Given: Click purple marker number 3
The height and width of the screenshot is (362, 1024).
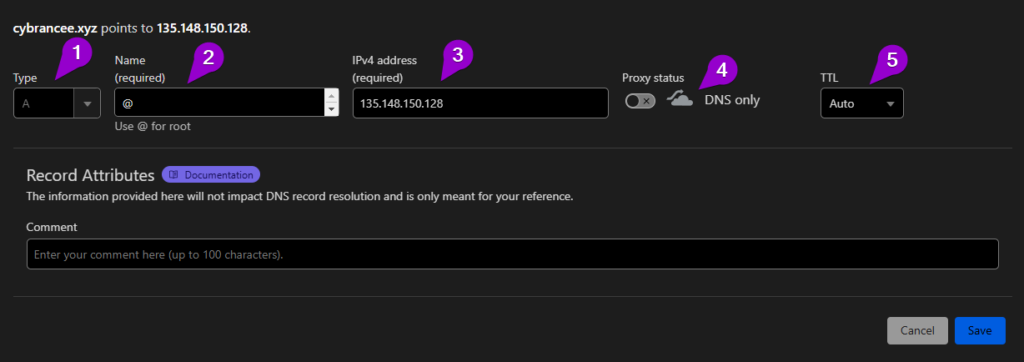Looking at the screenshot, I should 458,53.
